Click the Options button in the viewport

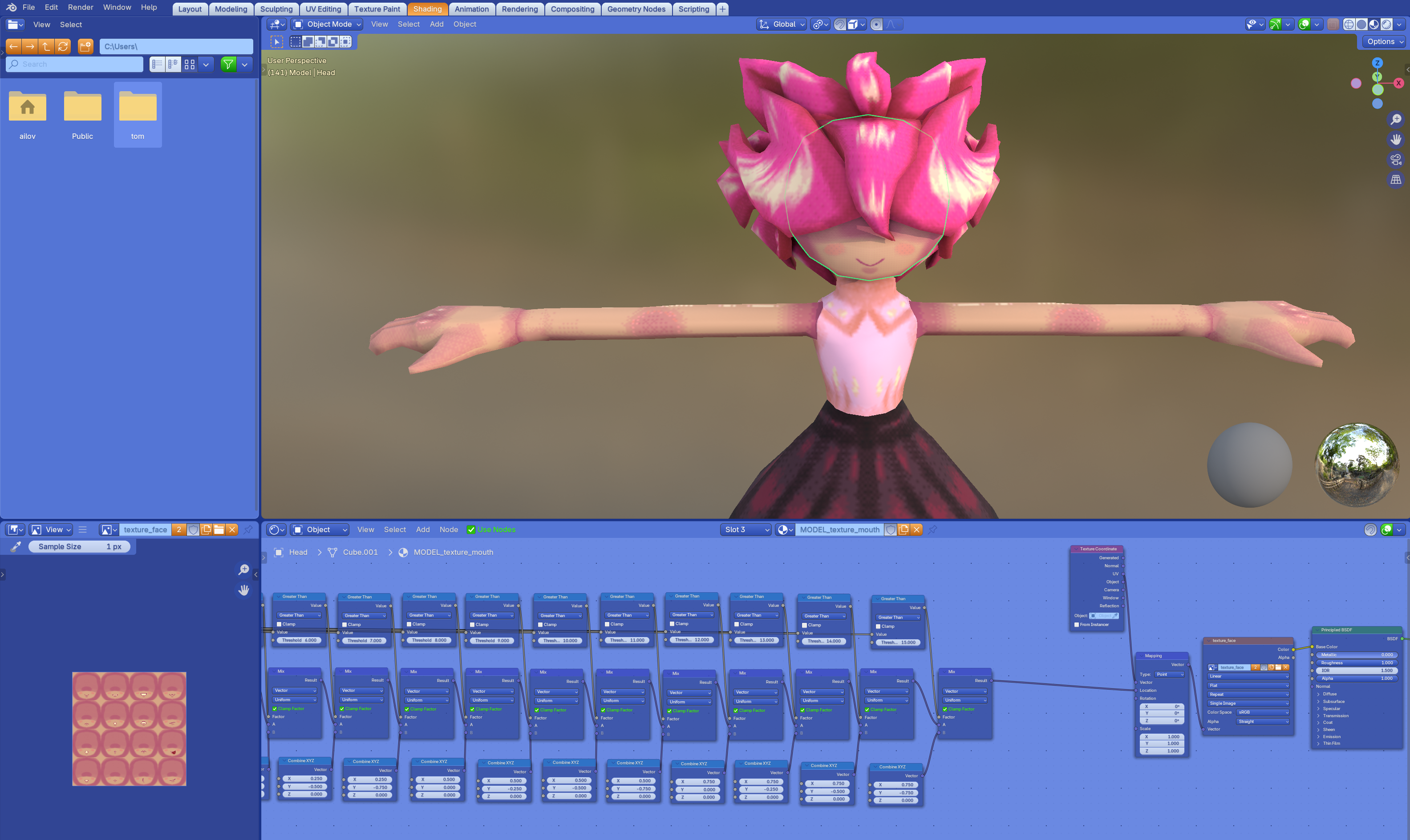pos(1385,41)
